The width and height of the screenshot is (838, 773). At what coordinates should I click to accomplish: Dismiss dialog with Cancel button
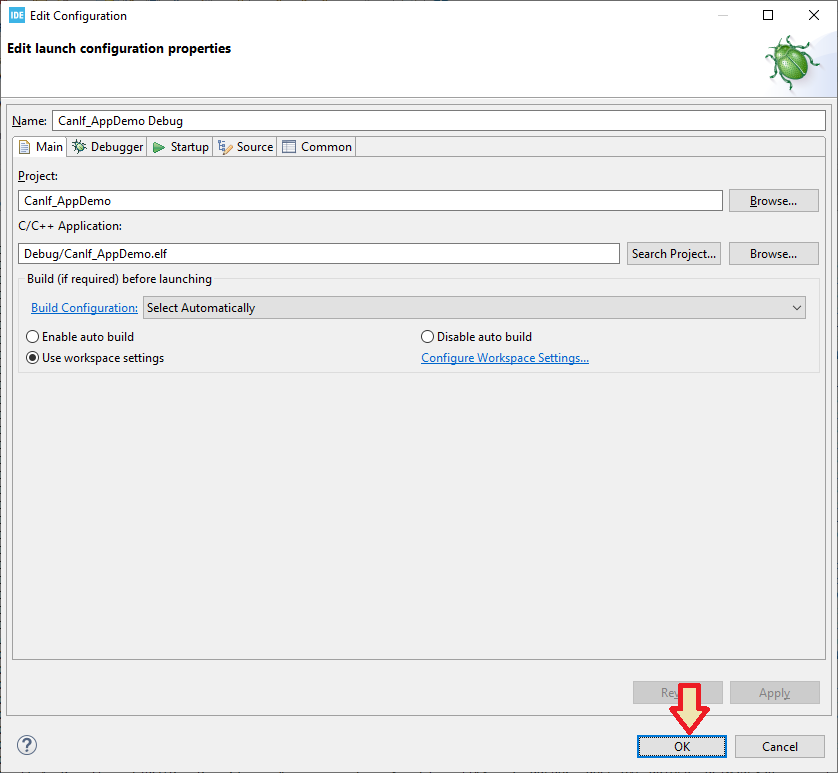click(x=779, y=746)
